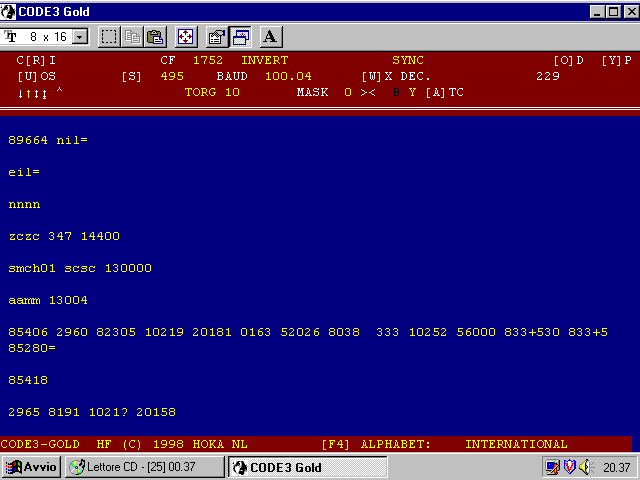
Task: Click the Mark selection toolbar icon
Action: 109,37
